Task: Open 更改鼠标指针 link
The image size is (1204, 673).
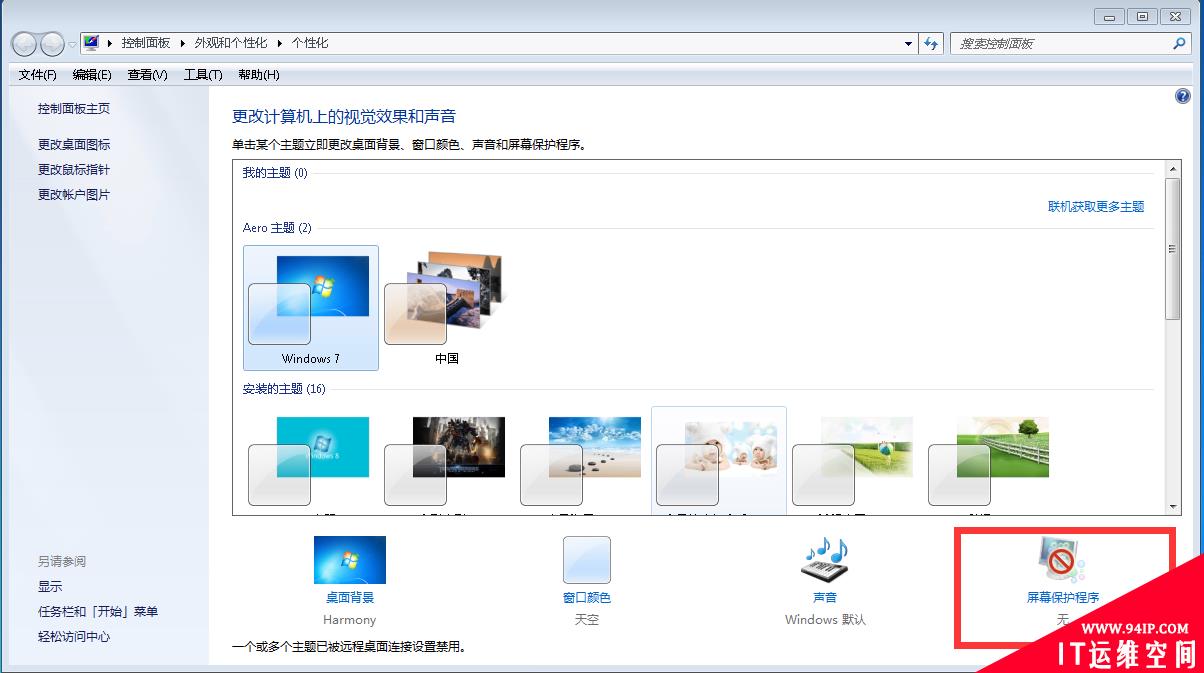Action: (74, 169)
